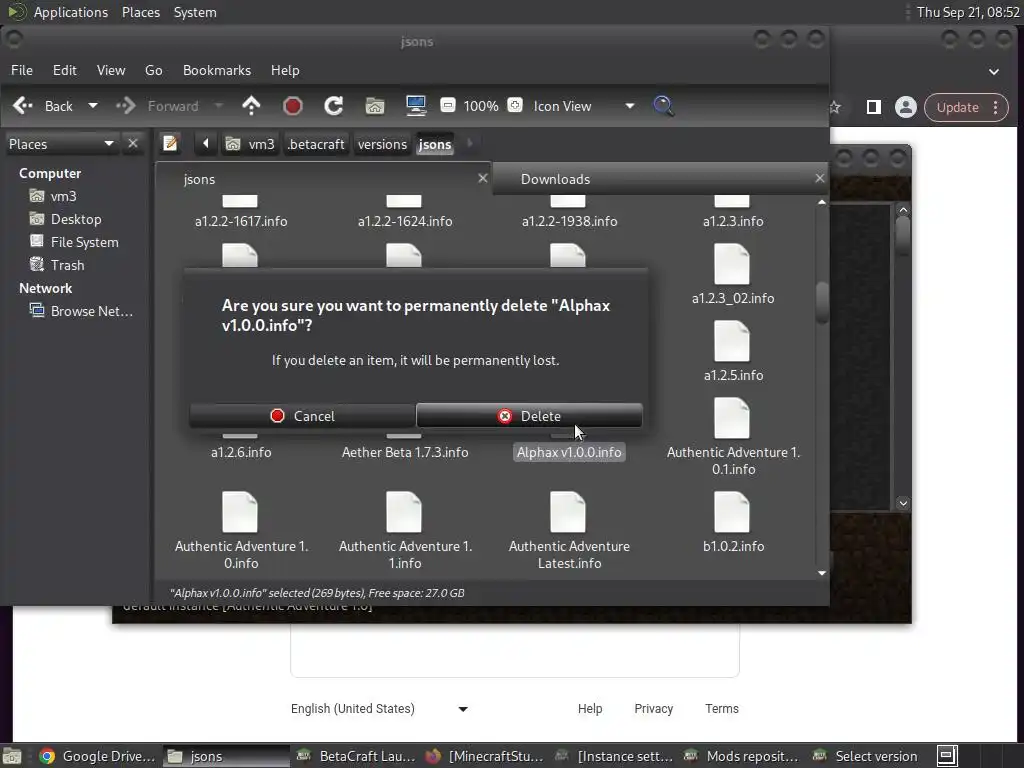Open the Applications panel menu
Image resolution: width=1024 pixels, height=768 pixels.
(x=71, y=12)
